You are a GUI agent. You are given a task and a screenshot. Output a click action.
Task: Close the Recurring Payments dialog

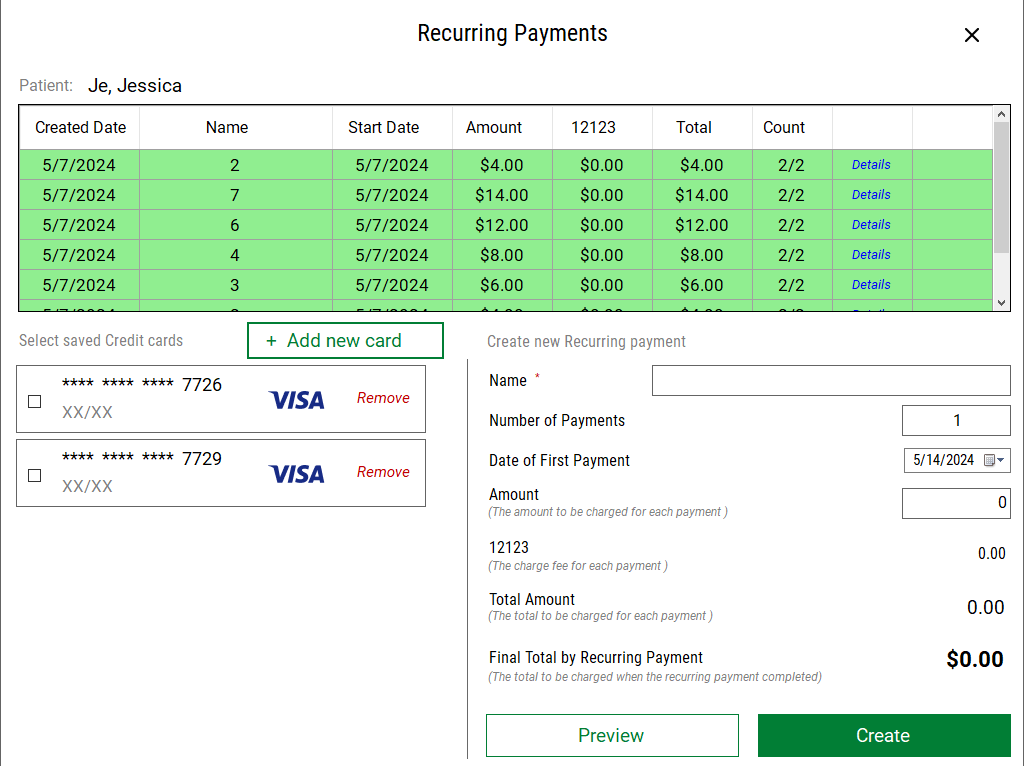pyautogui.click(x=971, y=34)
